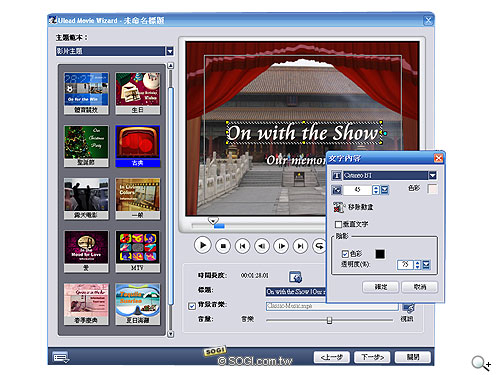
Task: Select the Mood for Love theme thumbnail
Action: (x=86, y=251)
